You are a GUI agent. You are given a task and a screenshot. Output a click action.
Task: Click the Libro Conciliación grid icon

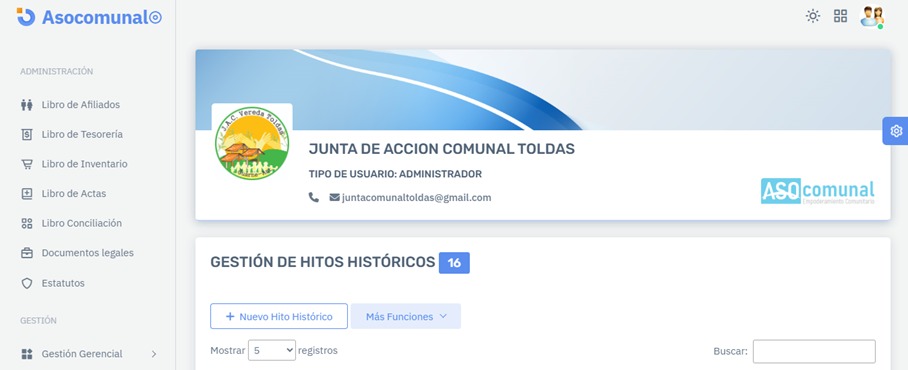27,224
